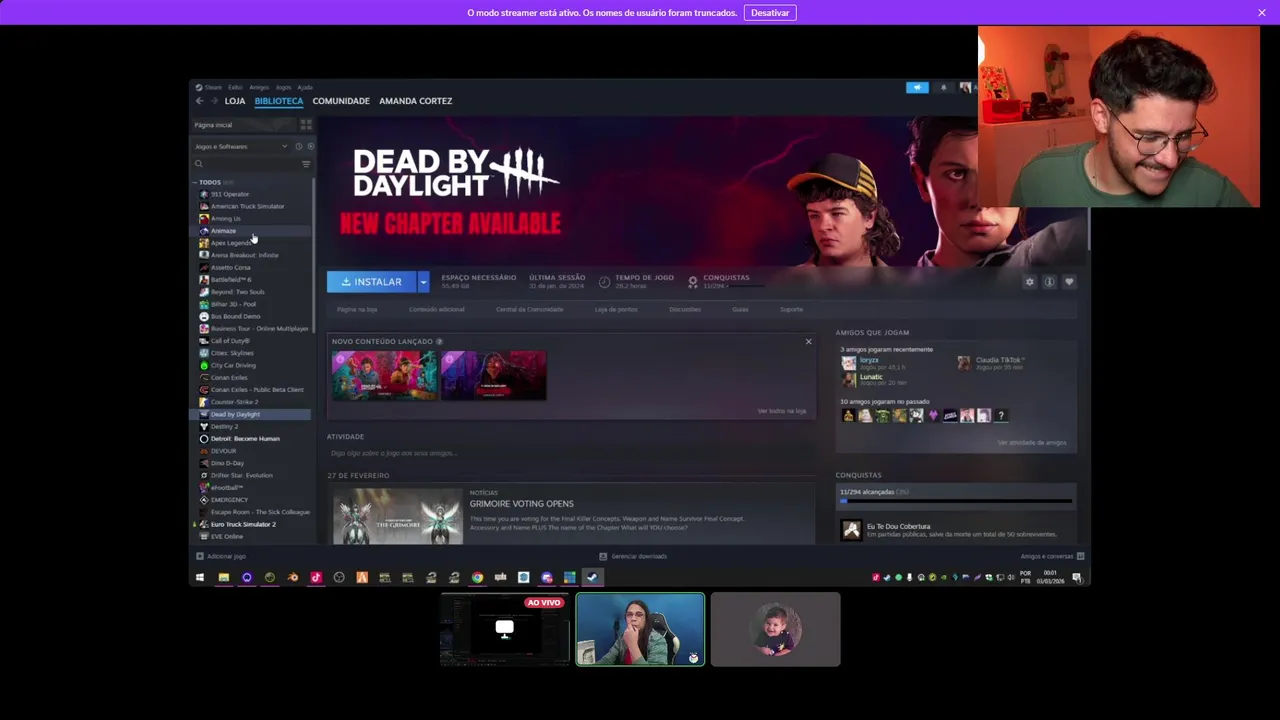This screenshot has height=720, width=1280.
Task: Open Google Chrome from the taskbar
Action: pyautogui.click(x=477, y=577)
